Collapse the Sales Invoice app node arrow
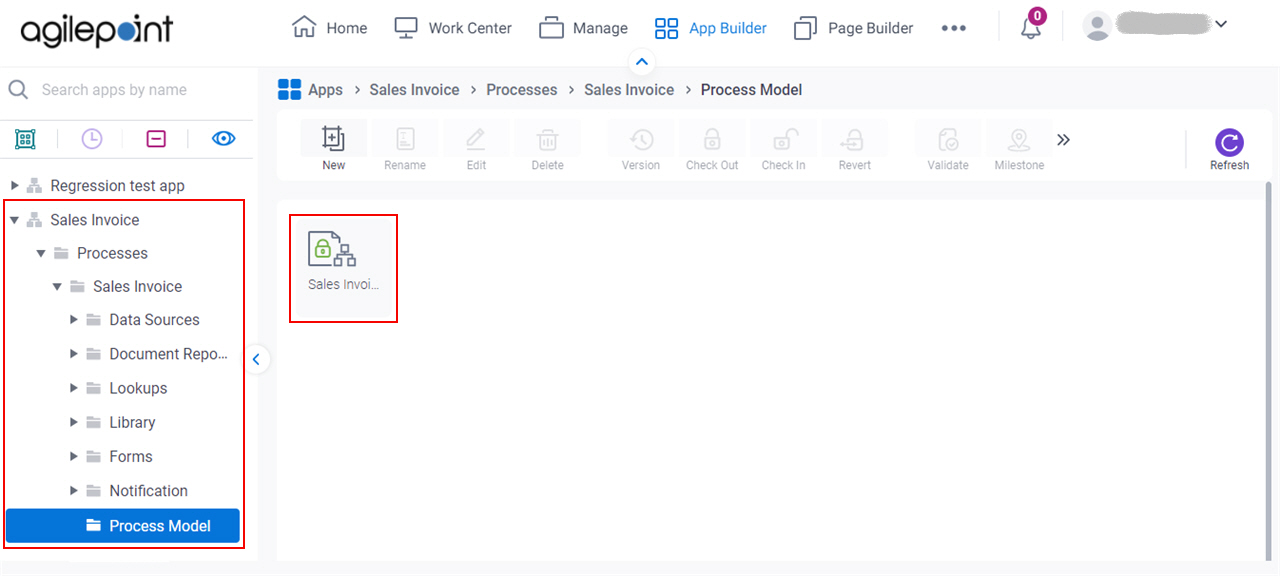This screenshot has height=576, width=1280. (x=14, y=220)
